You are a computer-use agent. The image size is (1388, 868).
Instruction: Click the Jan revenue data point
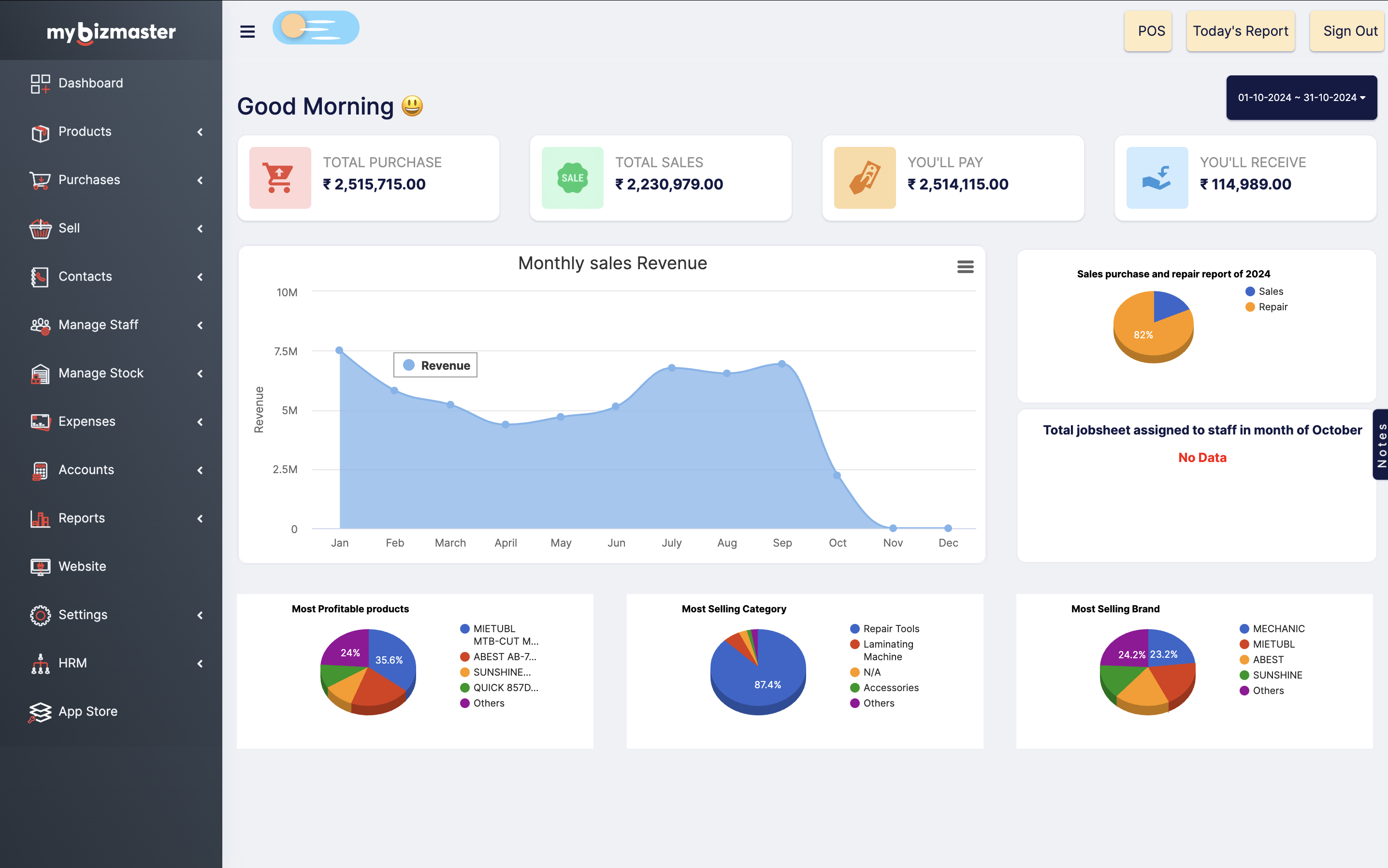339,350
